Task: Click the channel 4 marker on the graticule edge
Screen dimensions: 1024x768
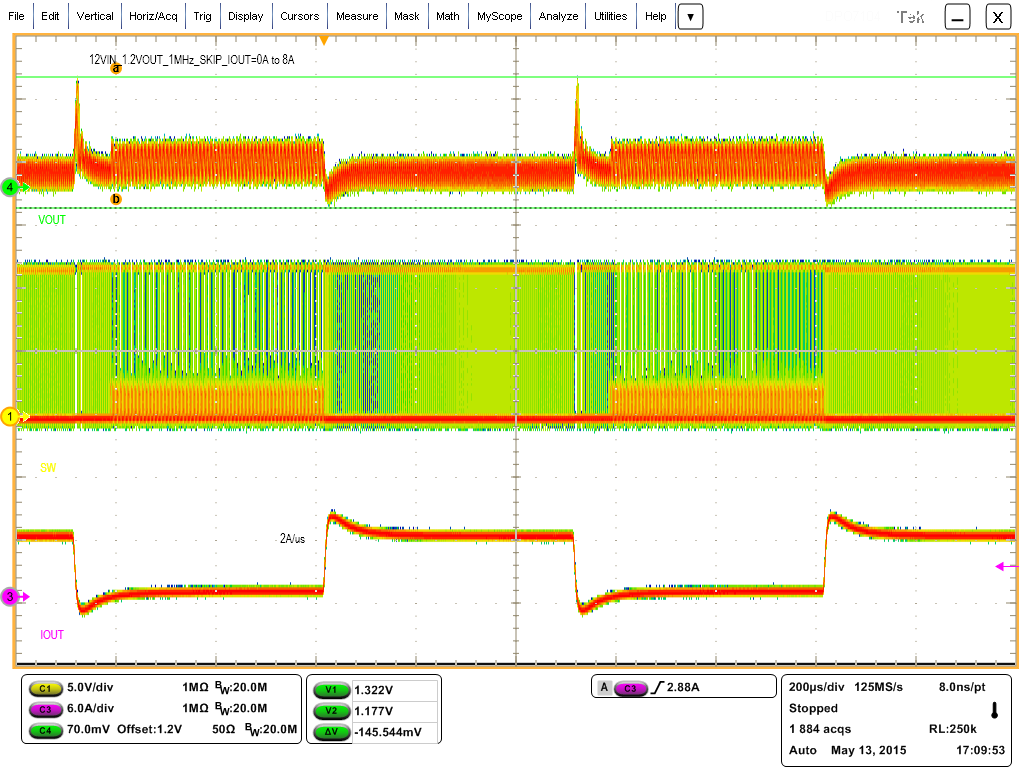Action: 8,186
